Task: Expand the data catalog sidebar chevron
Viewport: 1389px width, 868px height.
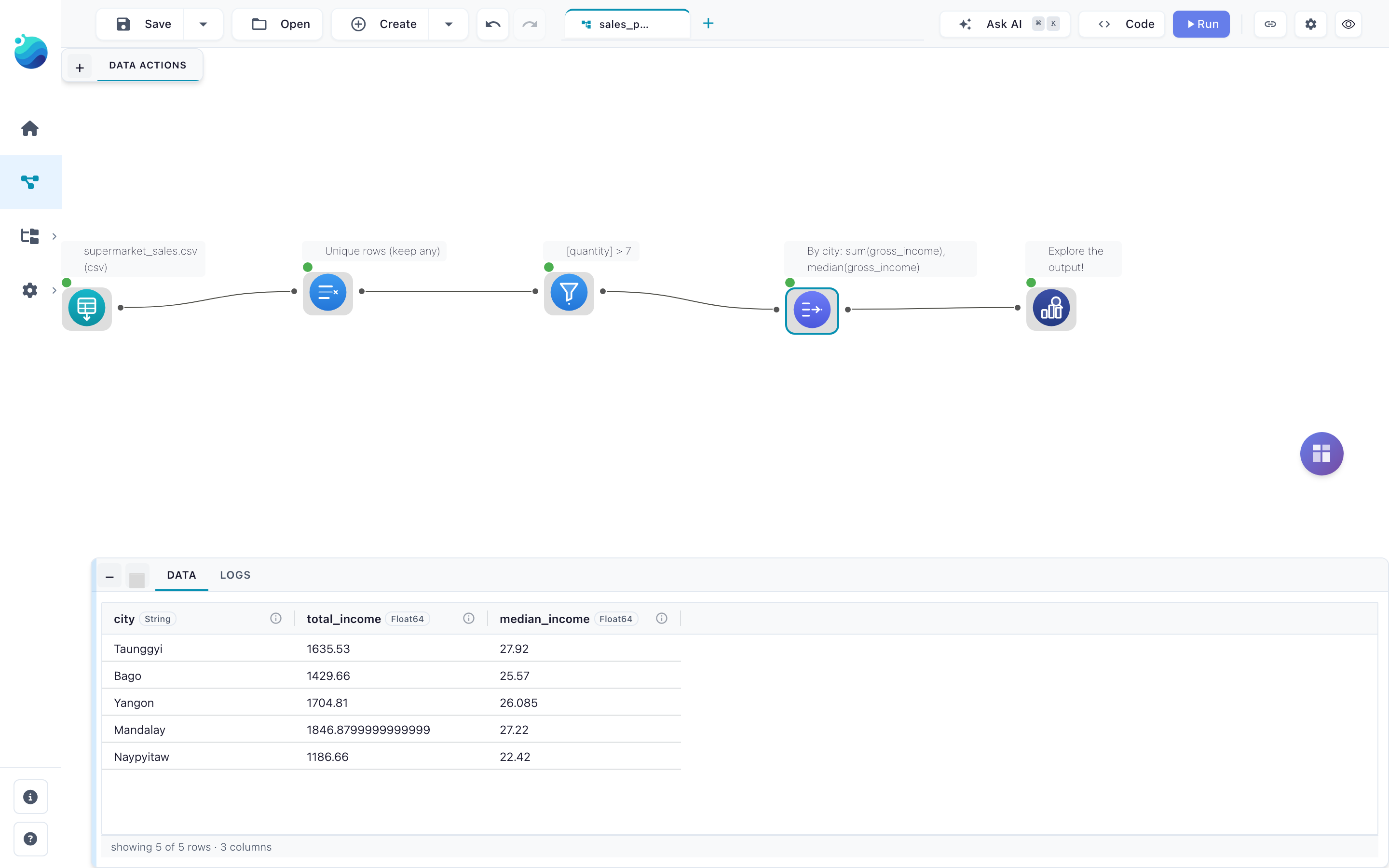Action: coord(54,236)
